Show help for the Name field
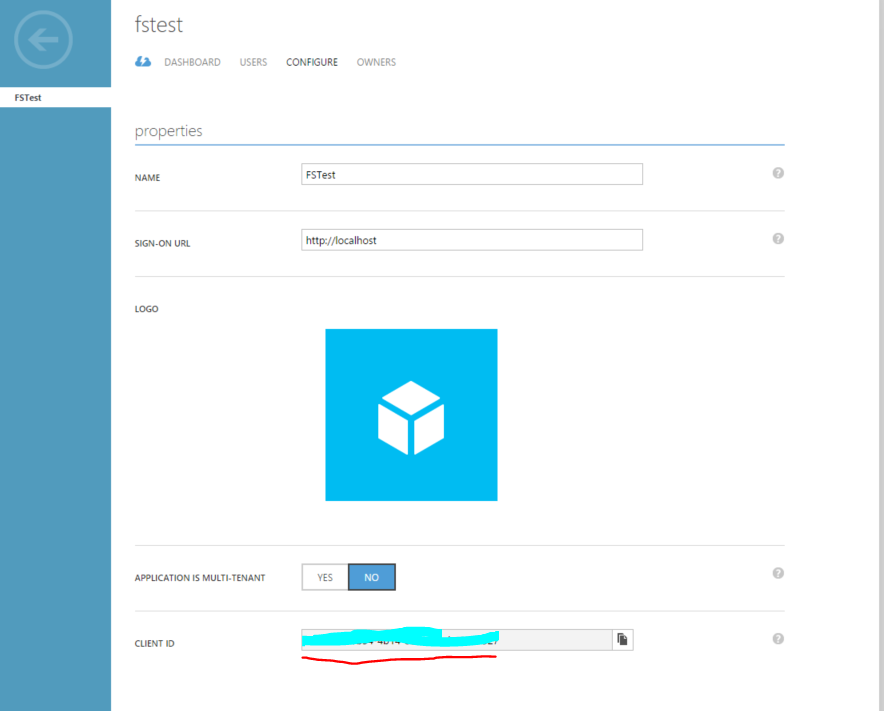Screen dimensions: 884x711 [x=778, y=173]
